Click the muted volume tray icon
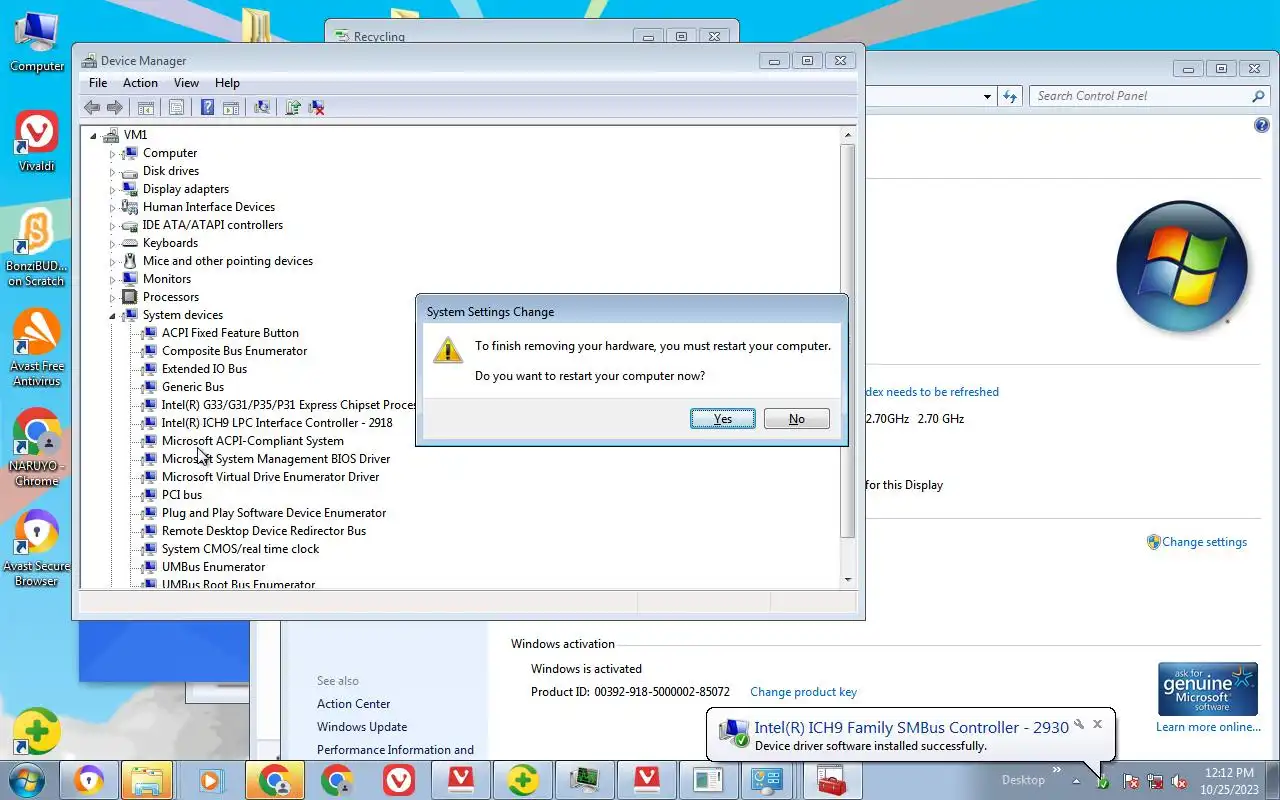This screenshot has width=1280, height=800. coord(1180,782)
